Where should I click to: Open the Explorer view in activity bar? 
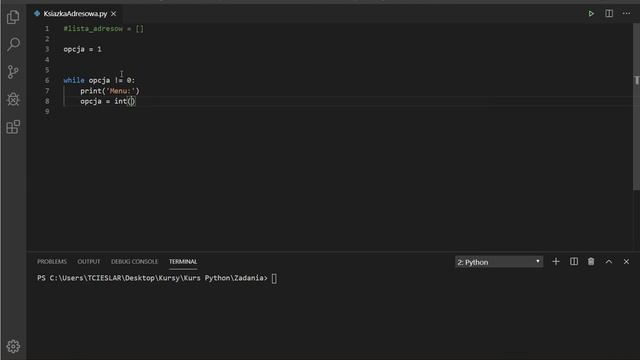[x=13, y=17]
